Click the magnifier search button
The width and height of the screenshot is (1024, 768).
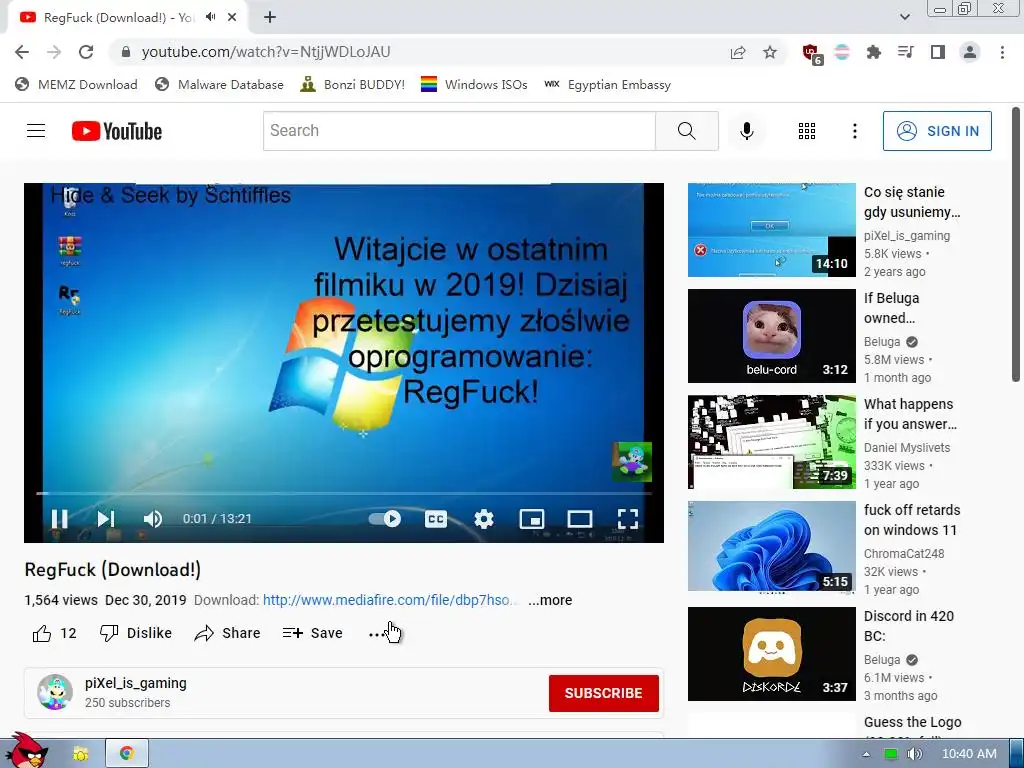[686, 131]
